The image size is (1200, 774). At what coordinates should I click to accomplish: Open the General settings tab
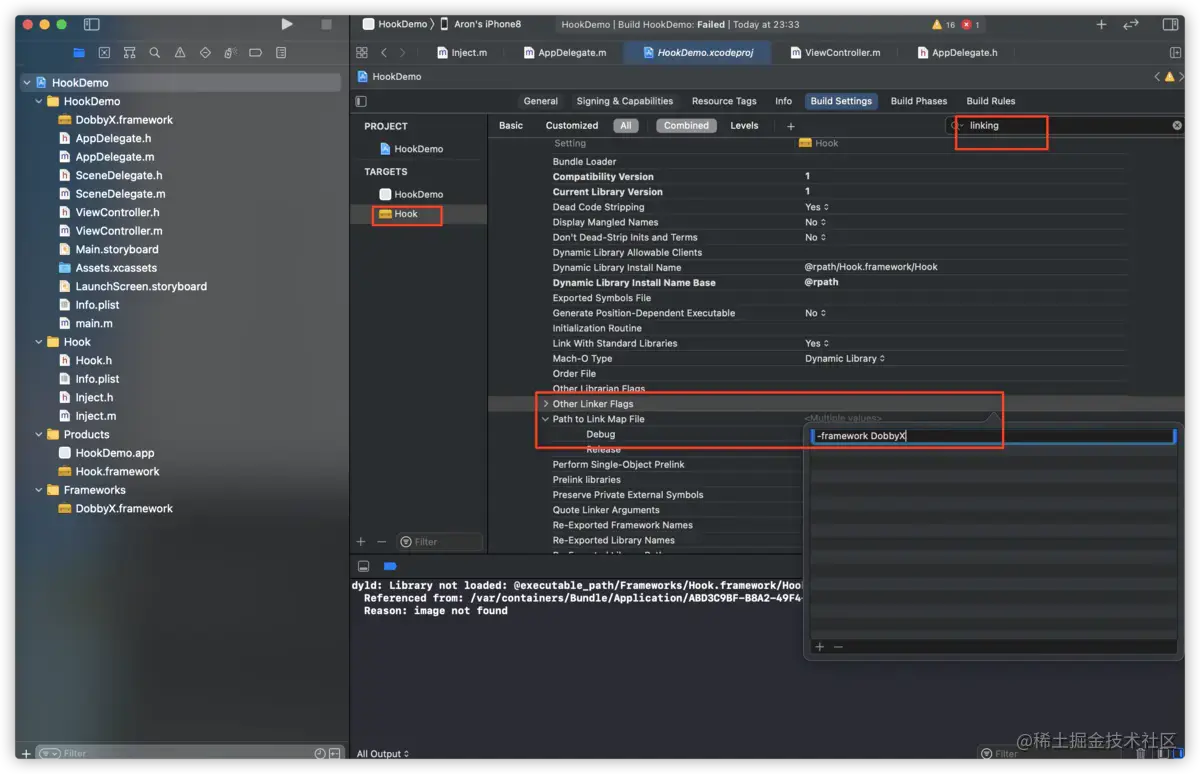540,101
